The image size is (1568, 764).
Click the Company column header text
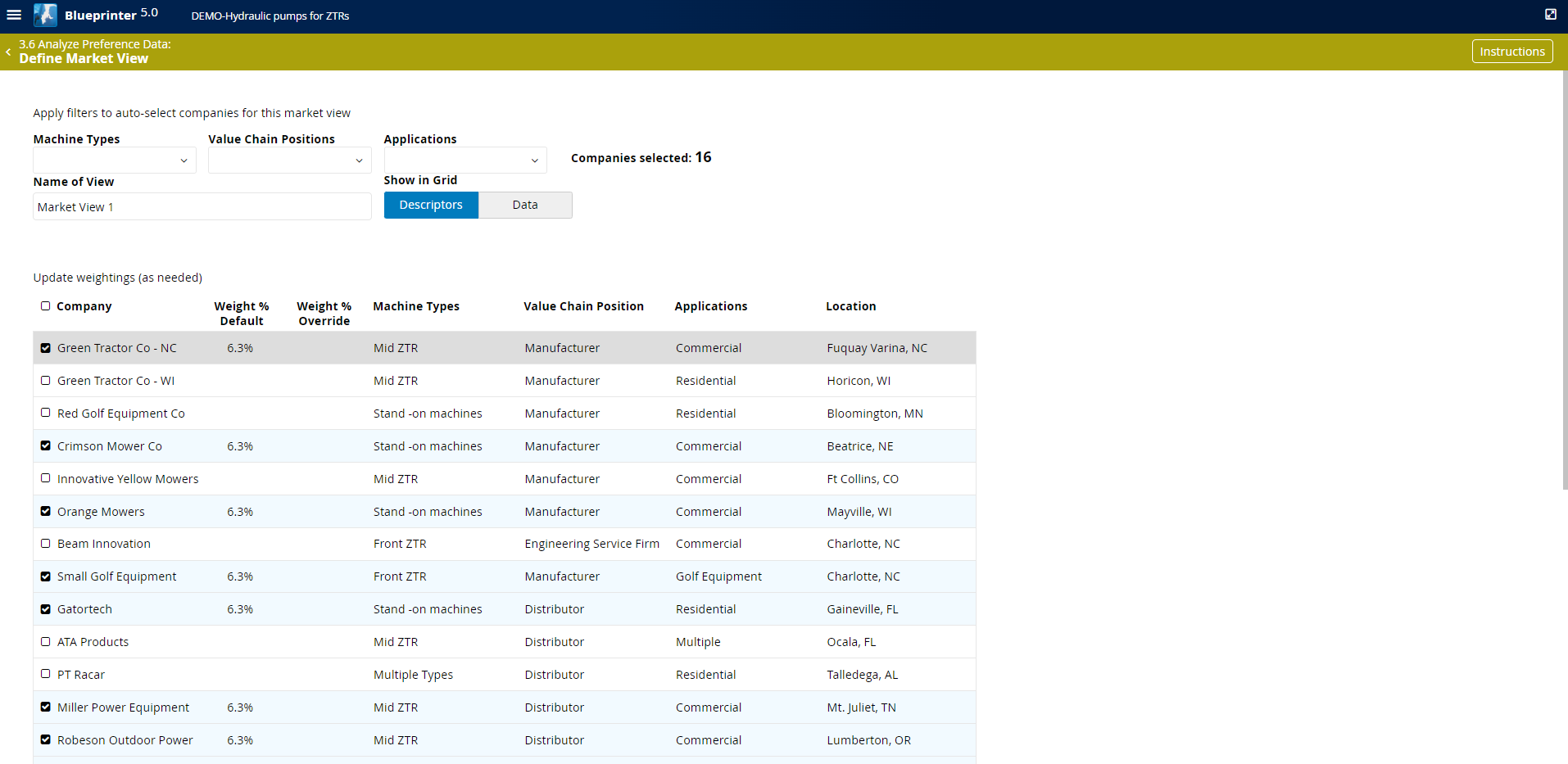(x=84, y=306)
